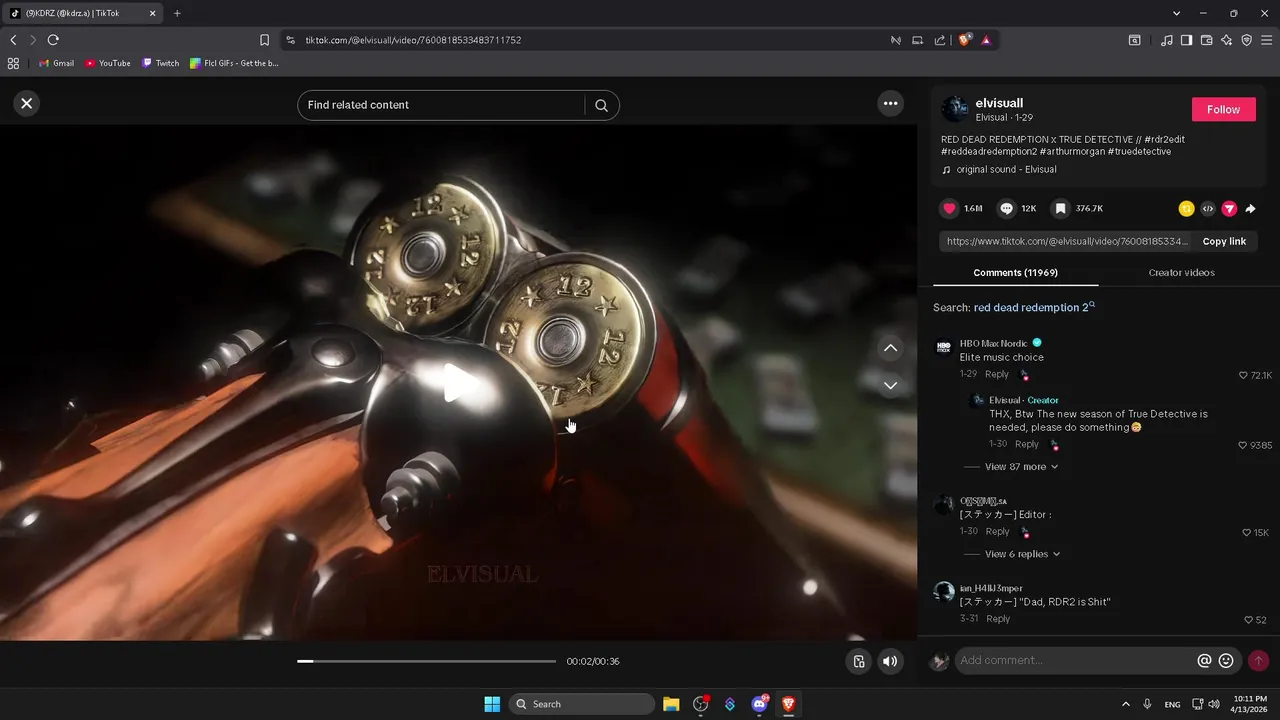Close the TikTok video viewer
Screen dimensions: 1280x720
[x=27, y=103]
